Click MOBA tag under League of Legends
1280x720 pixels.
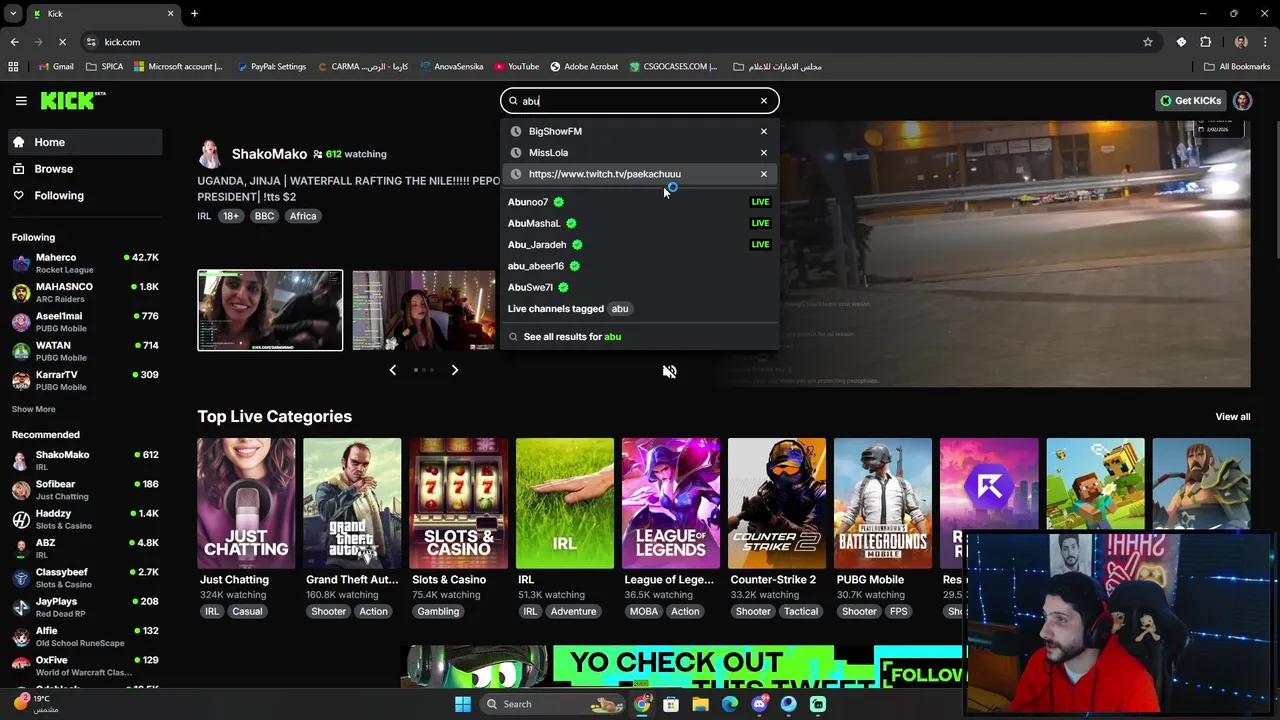point(644,612)
